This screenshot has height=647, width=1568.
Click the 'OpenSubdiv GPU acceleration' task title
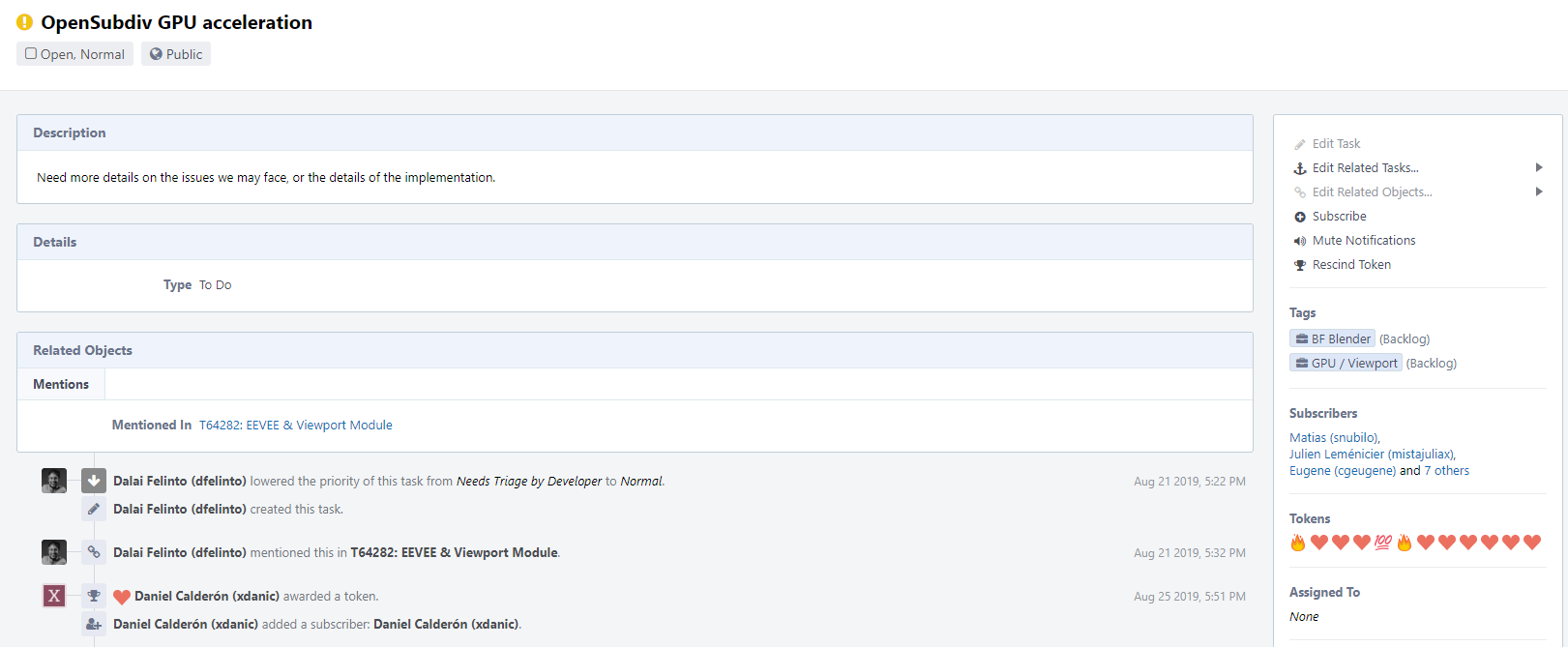point(176,22)
